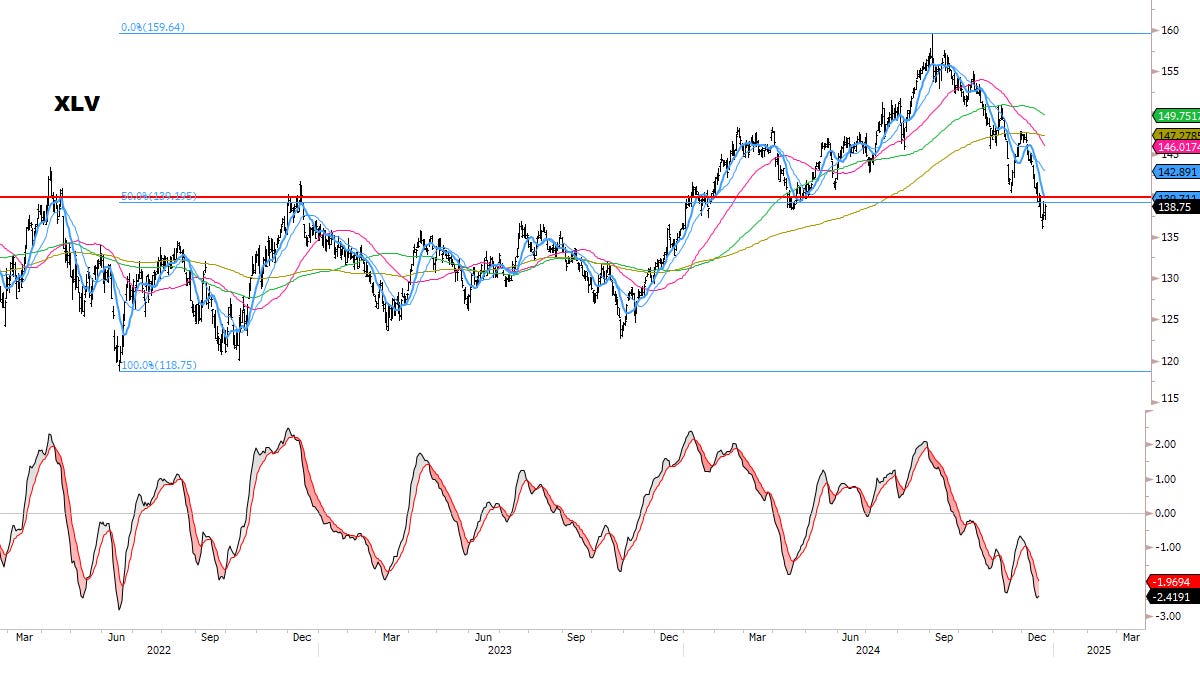
Task: Click the 135 price axis label
Action: (x=1170, y=237)
